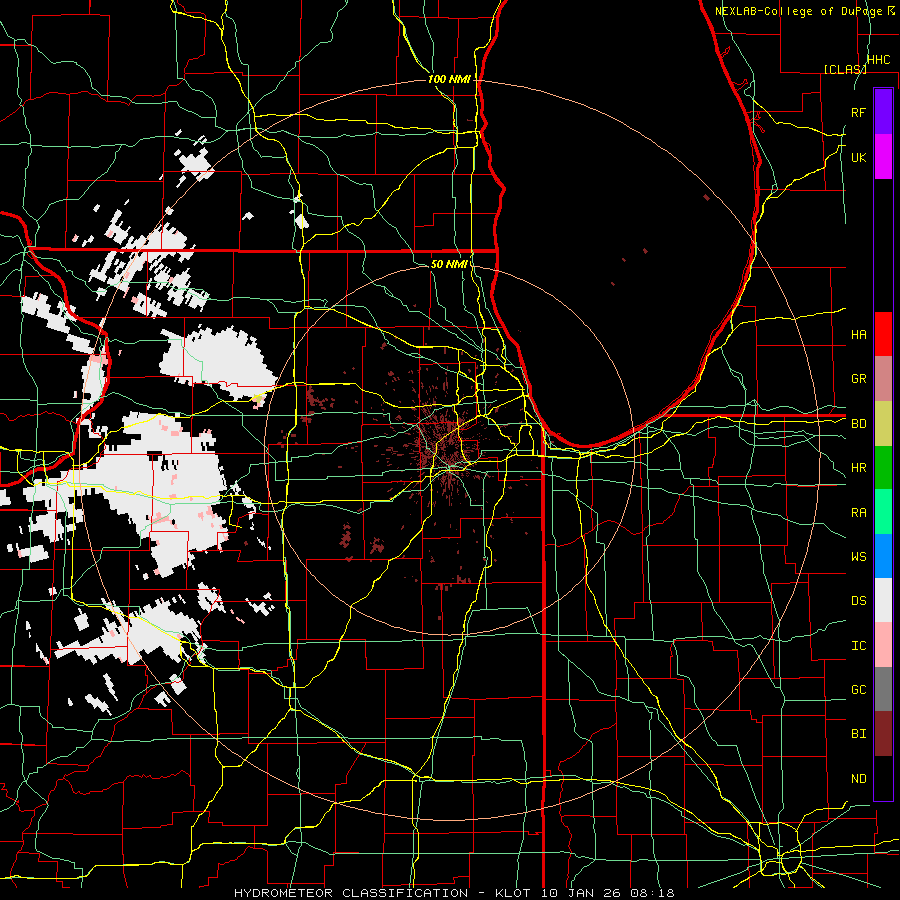Click the '[CLAS]' legend unit label
The height and width of the screenshot is (900, 900).
(x=845, y=69)
